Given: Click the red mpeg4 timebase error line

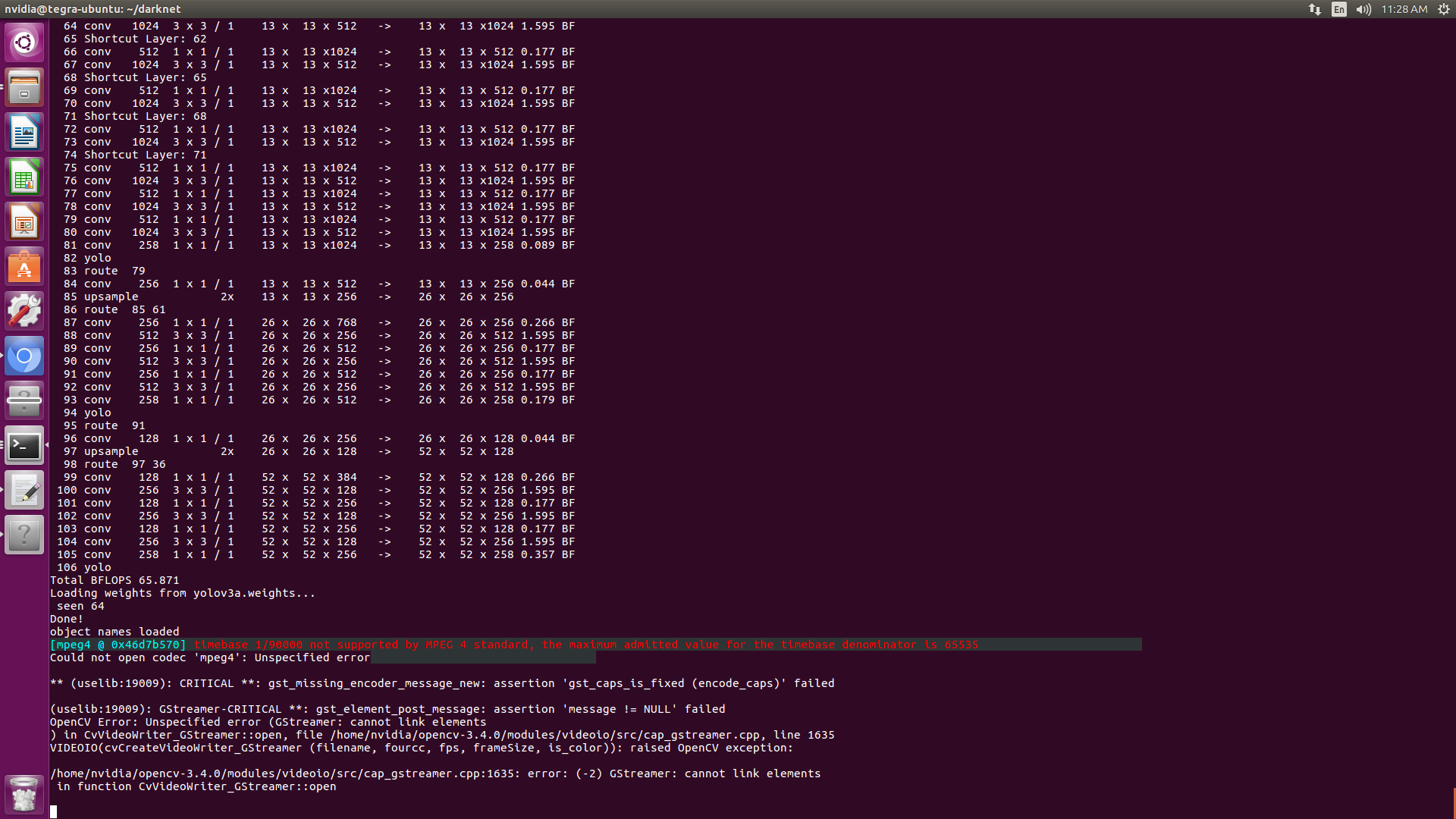Looking at the screenshot, I should coord(585,645).
